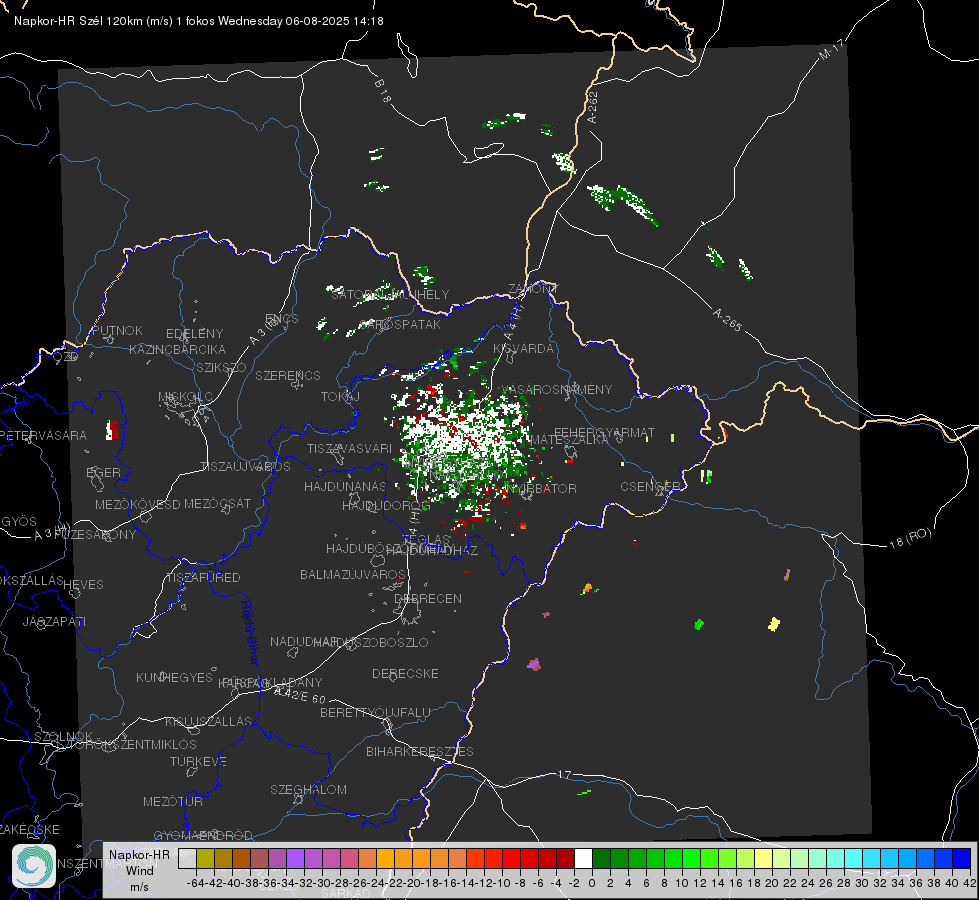Click the DEBRECEN city label
Image resolution: width=979 pixels, height=900 pixels.
pos(428,598)
